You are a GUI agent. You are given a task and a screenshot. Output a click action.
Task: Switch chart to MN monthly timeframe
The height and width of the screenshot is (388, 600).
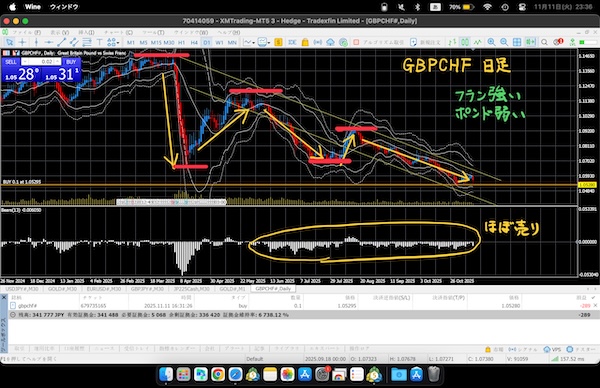tap(232, 42)
